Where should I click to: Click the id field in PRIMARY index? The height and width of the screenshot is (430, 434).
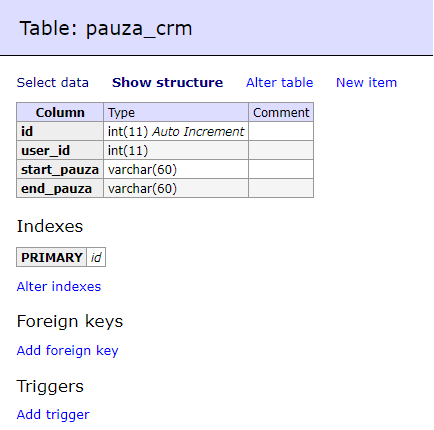click(96, 257)
